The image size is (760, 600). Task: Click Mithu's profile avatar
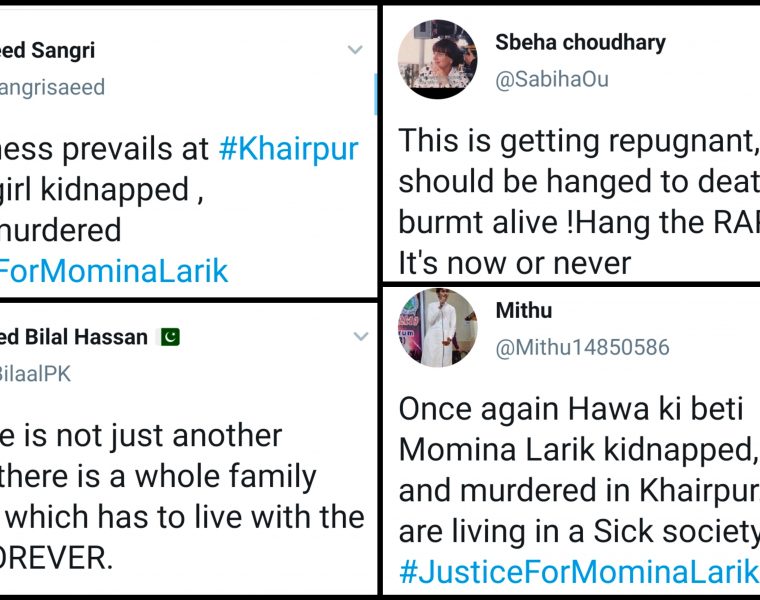(x=438, y=327)
